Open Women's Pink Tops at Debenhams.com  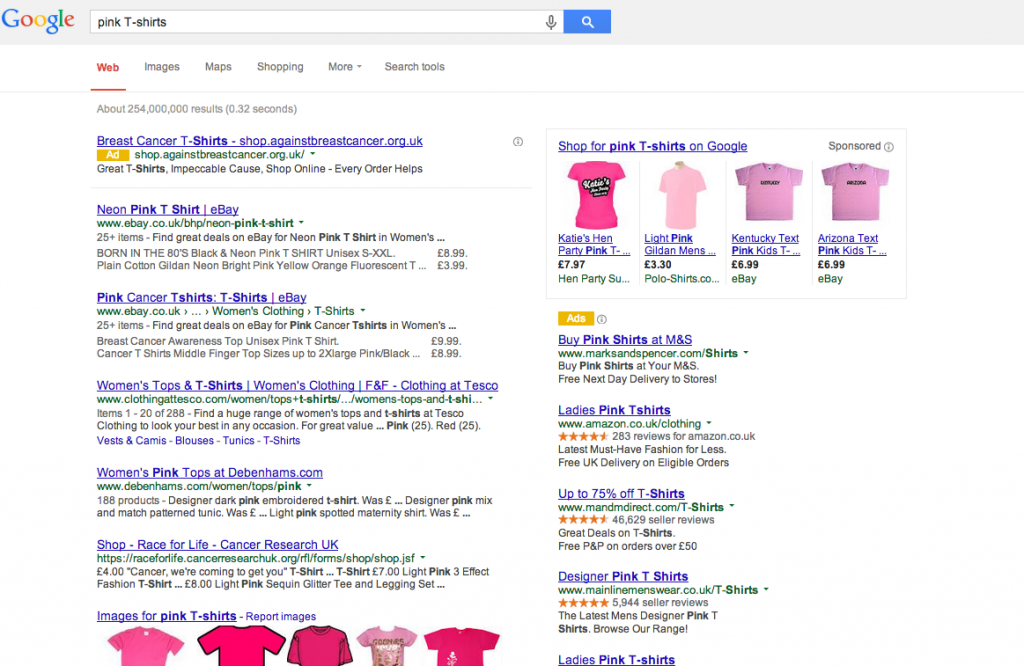210,472
